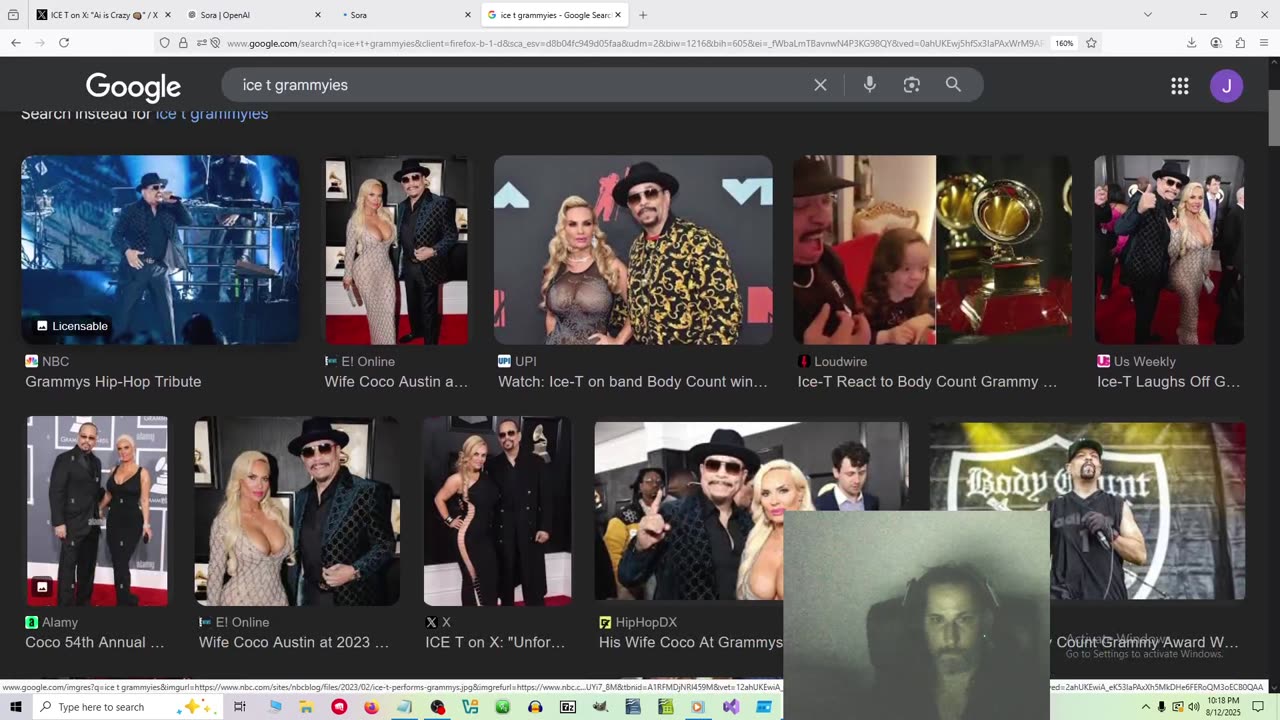
Task: Switch to the Sora | OpenAI tab
Action: 254,15
